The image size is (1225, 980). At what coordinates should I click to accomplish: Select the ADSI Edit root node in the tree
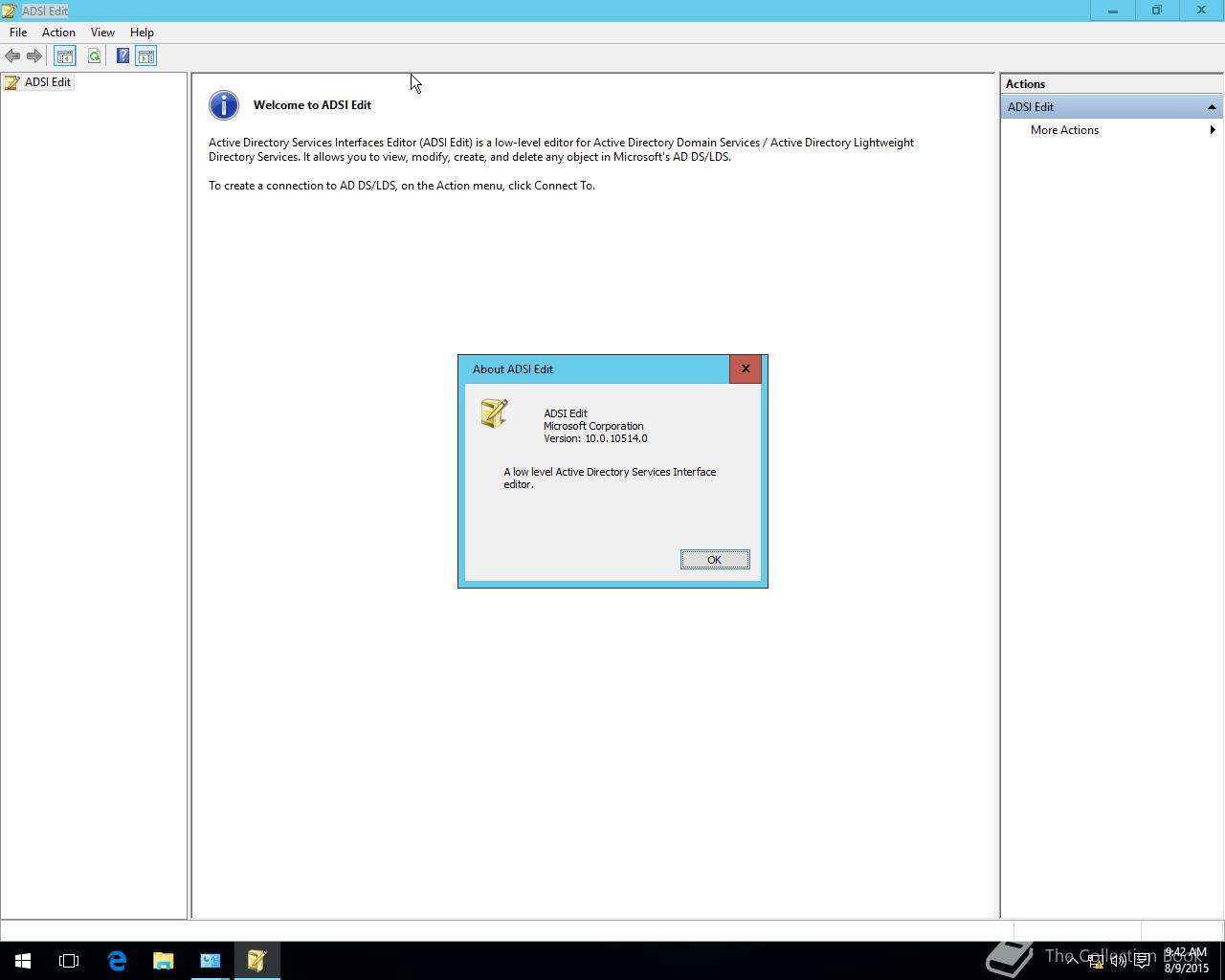(x=38, y=82)
